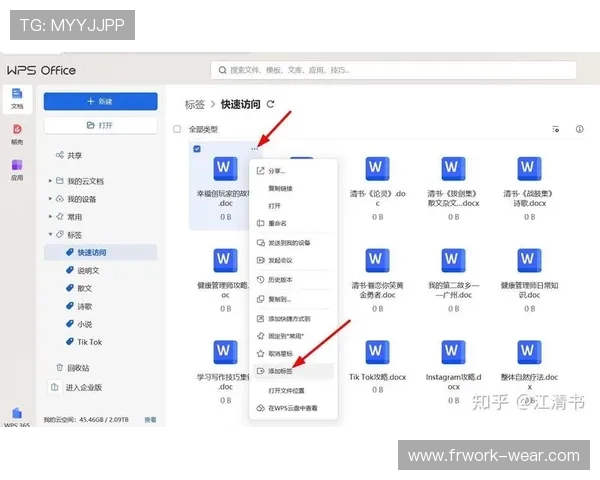Click the blue 新建 button
This screenshot has width=600, height=480.
coord(101,101)
